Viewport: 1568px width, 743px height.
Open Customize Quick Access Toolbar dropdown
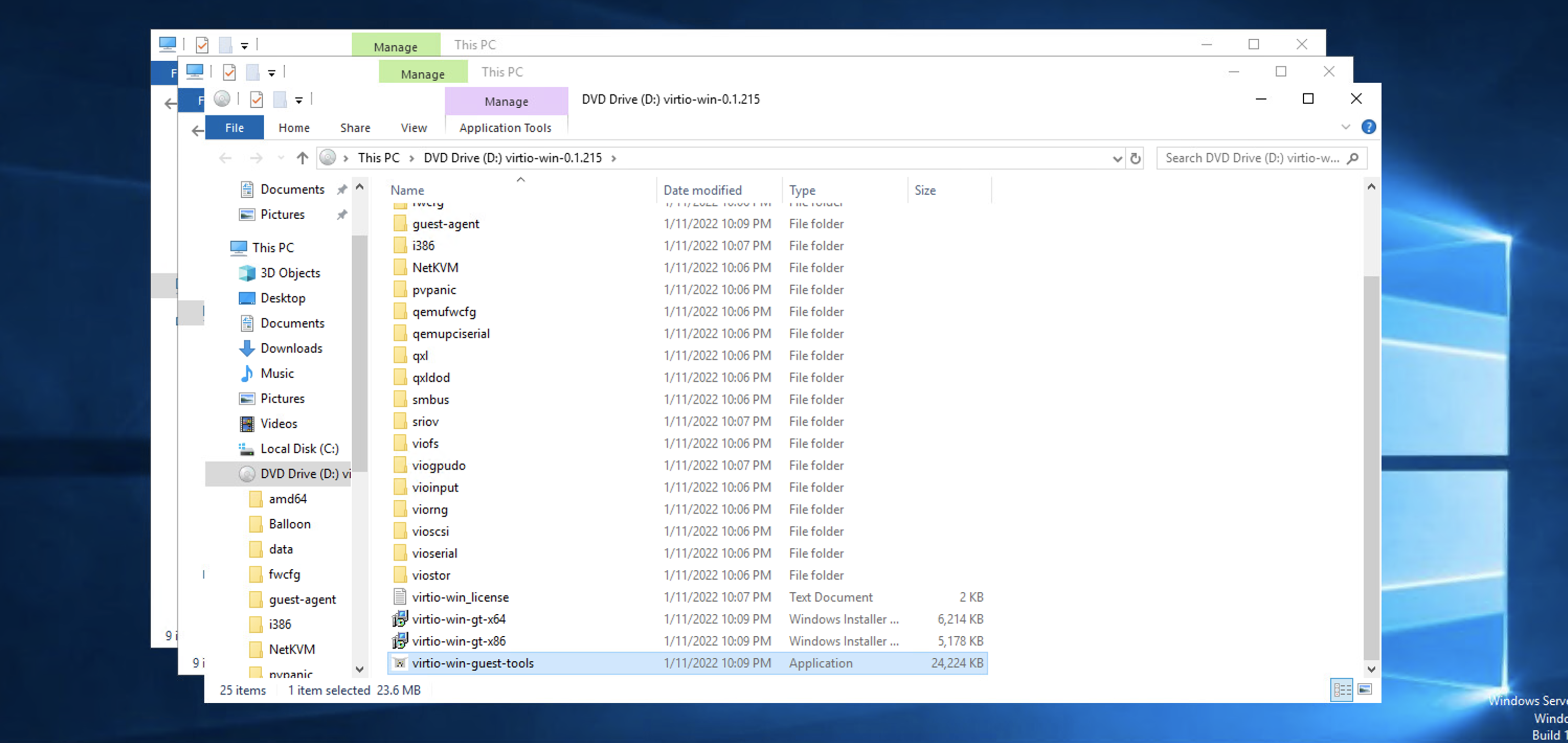(x=299, y=100)
